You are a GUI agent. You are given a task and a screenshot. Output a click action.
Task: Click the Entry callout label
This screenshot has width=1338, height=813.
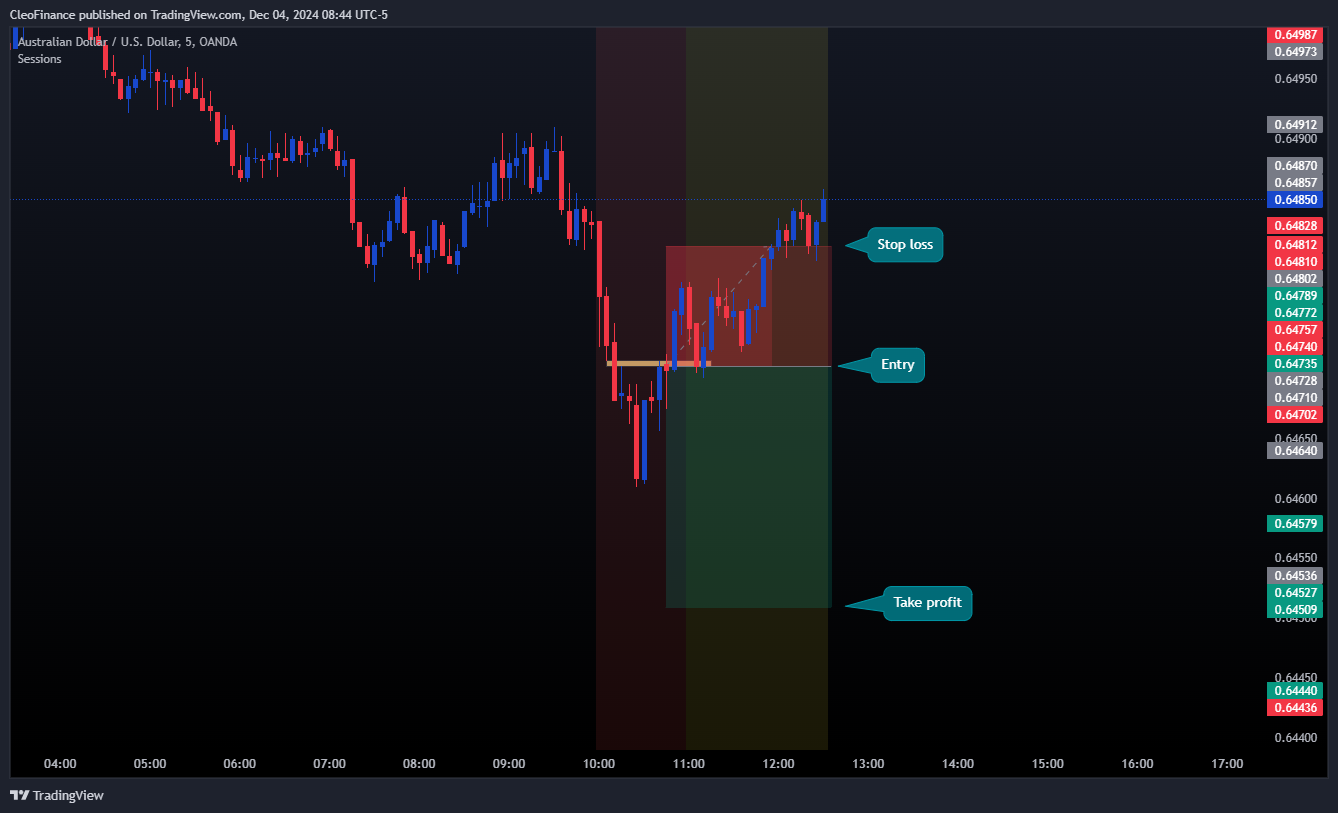pos(897,365)
